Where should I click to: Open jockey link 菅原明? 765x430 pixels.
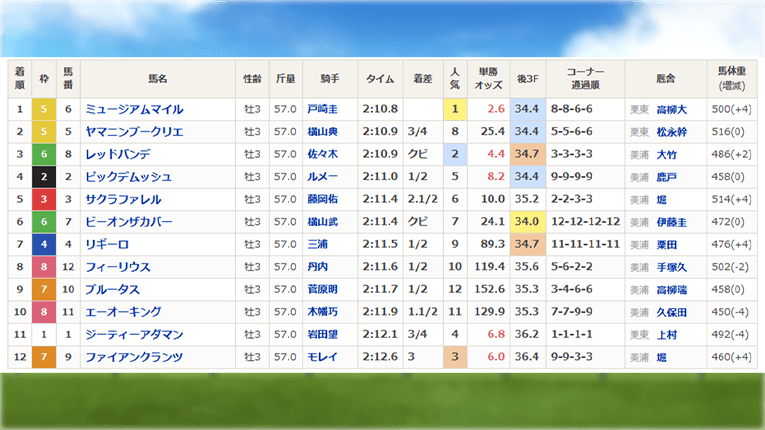pos(322,289)
